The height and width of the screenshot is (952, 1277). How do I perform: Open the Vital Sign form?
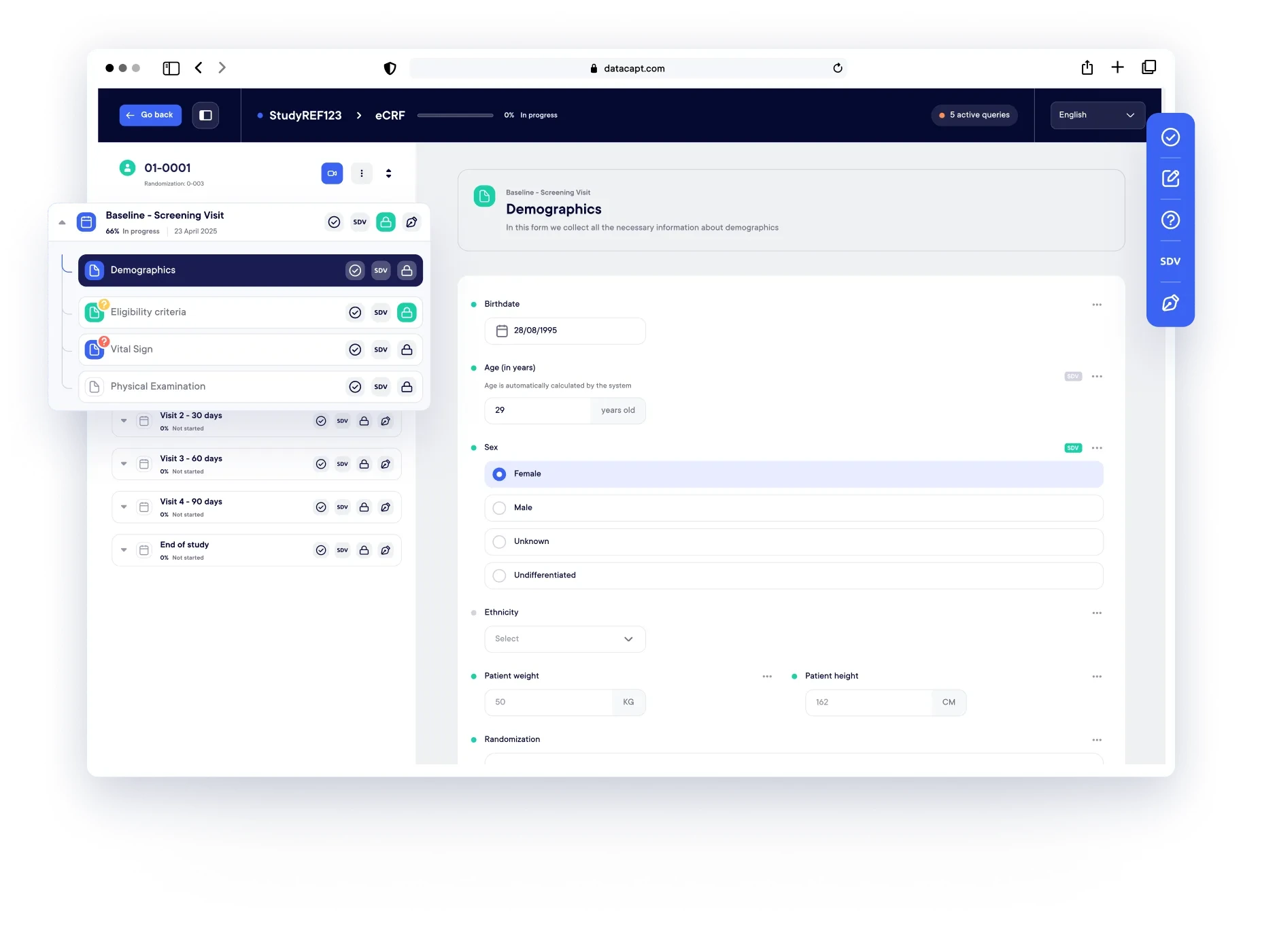[x=250, y=350]
